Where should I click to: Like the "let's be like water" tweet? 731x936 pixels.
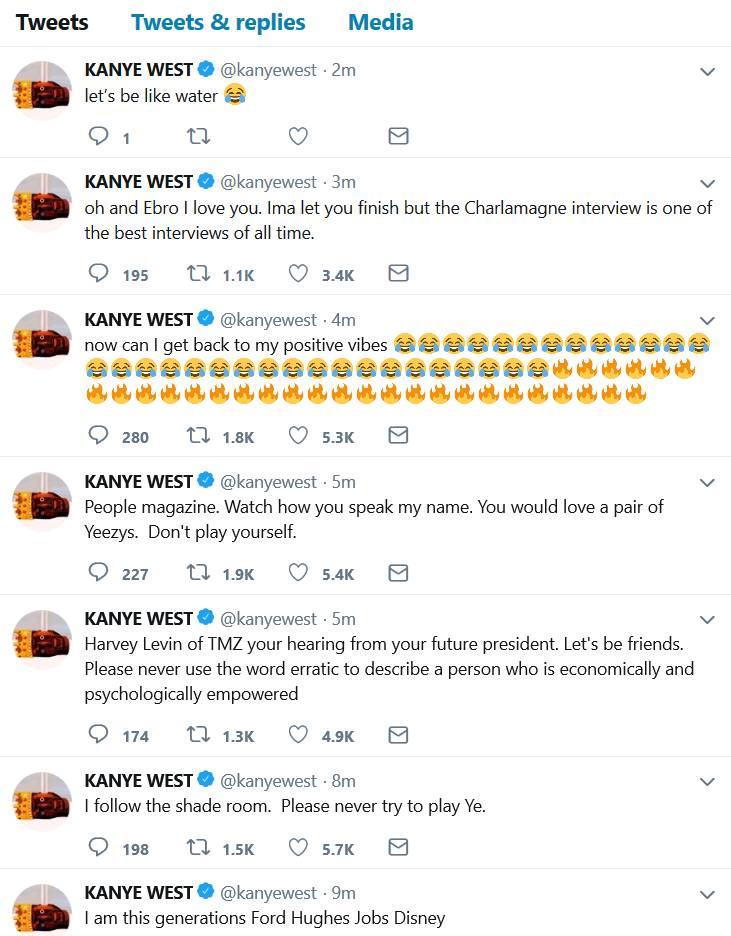click(x=298, y=136)
